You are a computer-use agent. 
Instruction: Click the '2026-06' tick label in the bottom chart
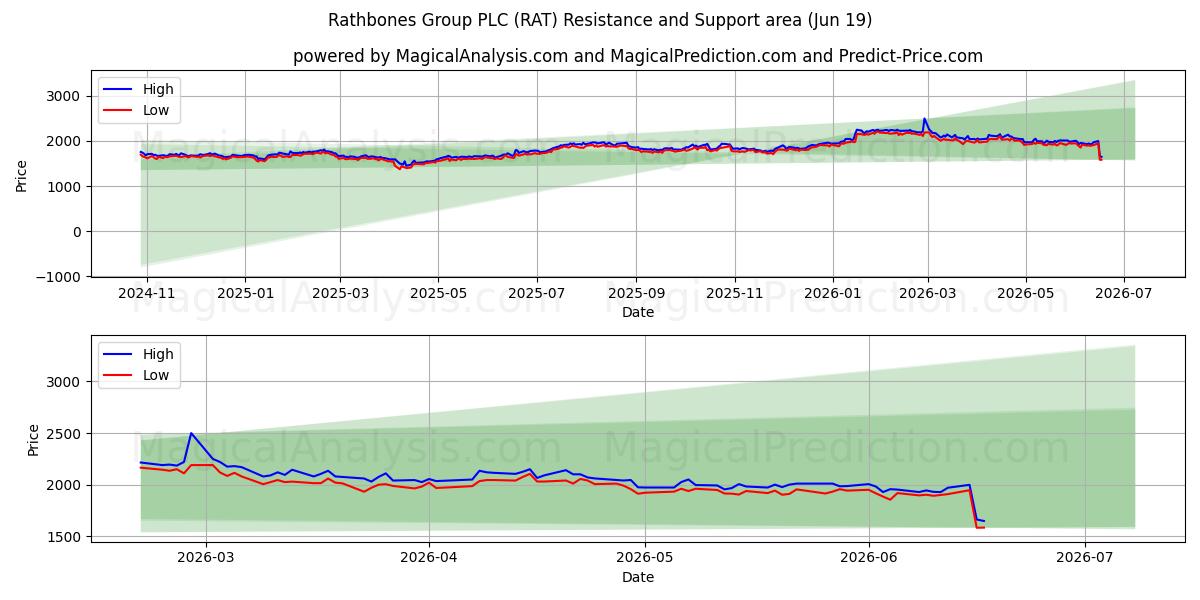[x=869, y=559]
